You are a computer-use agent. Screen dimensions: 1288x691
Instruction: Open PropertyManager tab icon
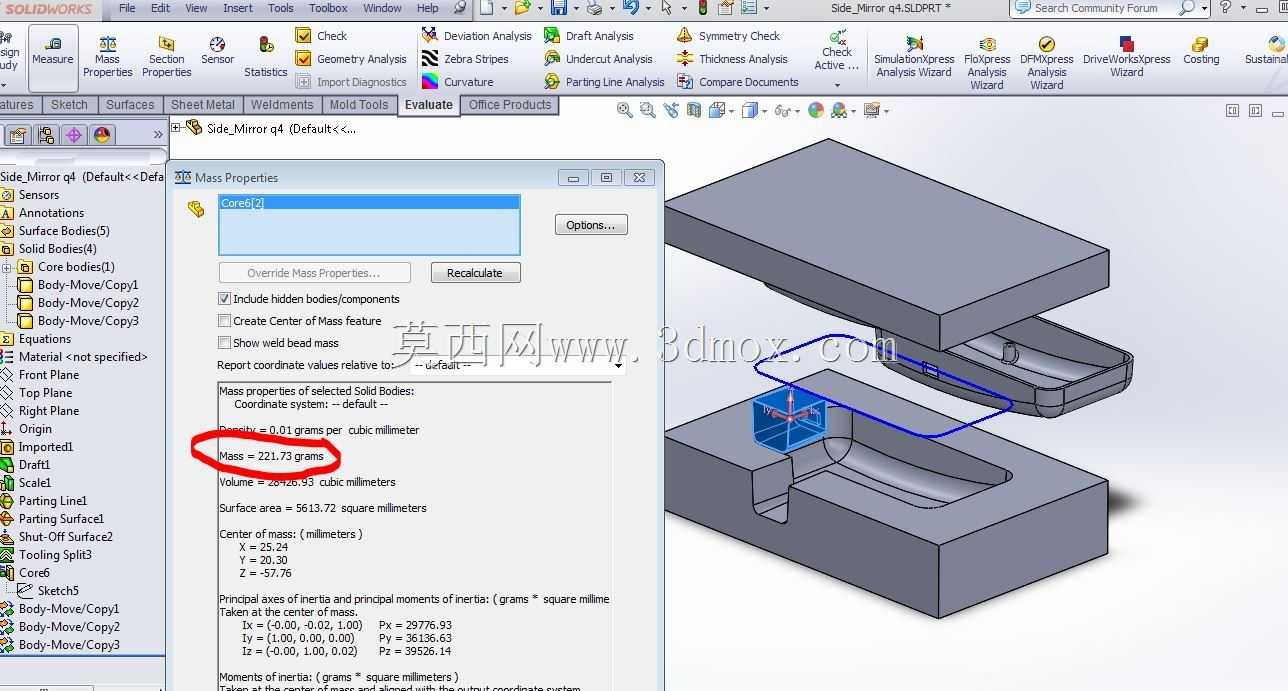18,135
